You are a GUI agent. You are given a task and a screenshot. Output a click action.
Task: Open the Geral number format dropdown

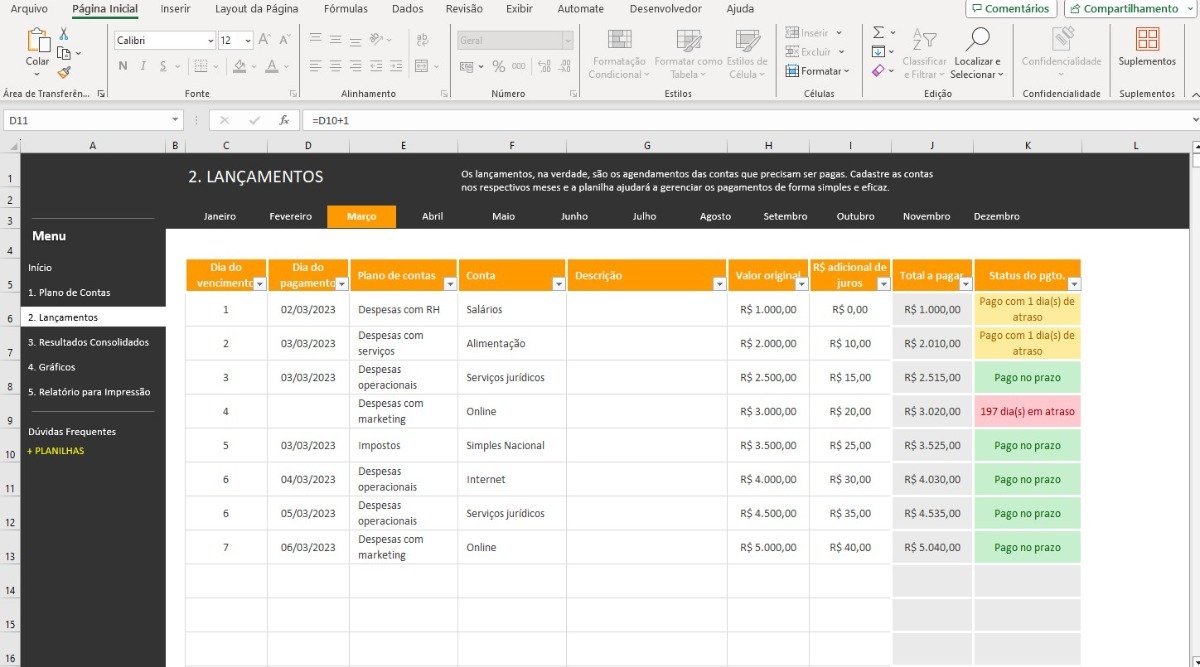pyautogui.click(x=568, y=41)
